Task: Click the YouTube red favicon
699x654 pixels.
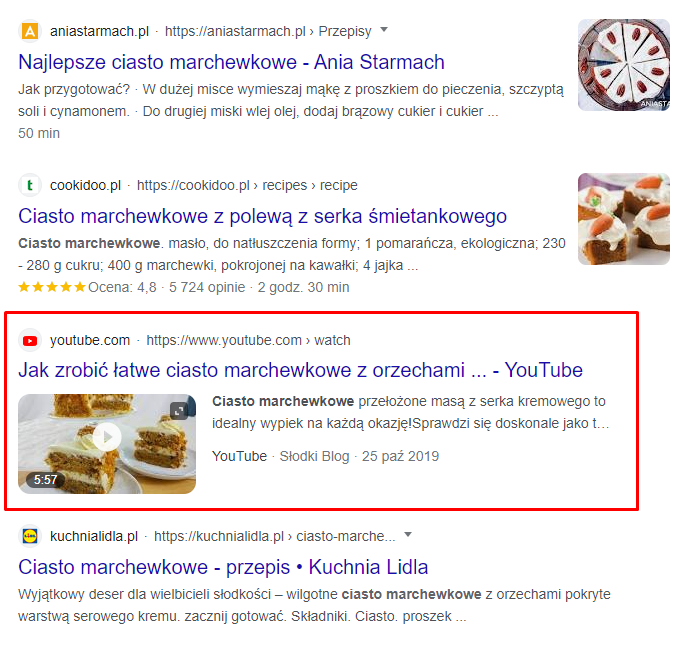Action: coord(30,341)
